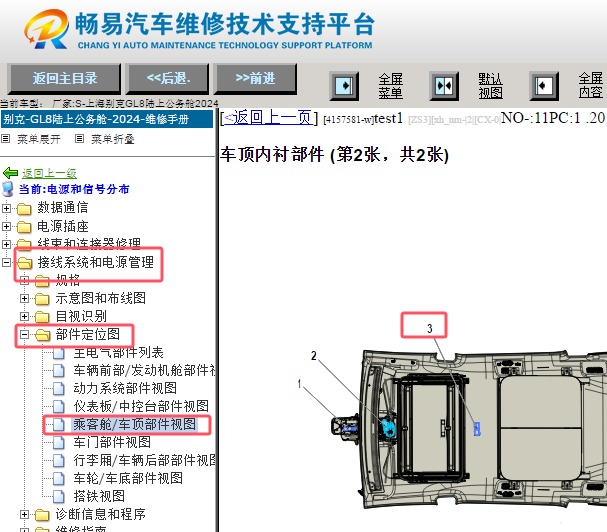The image size is (607, 532).
Task: Click the open folder icon beside 部件定位图
Action: click(42, 335)
